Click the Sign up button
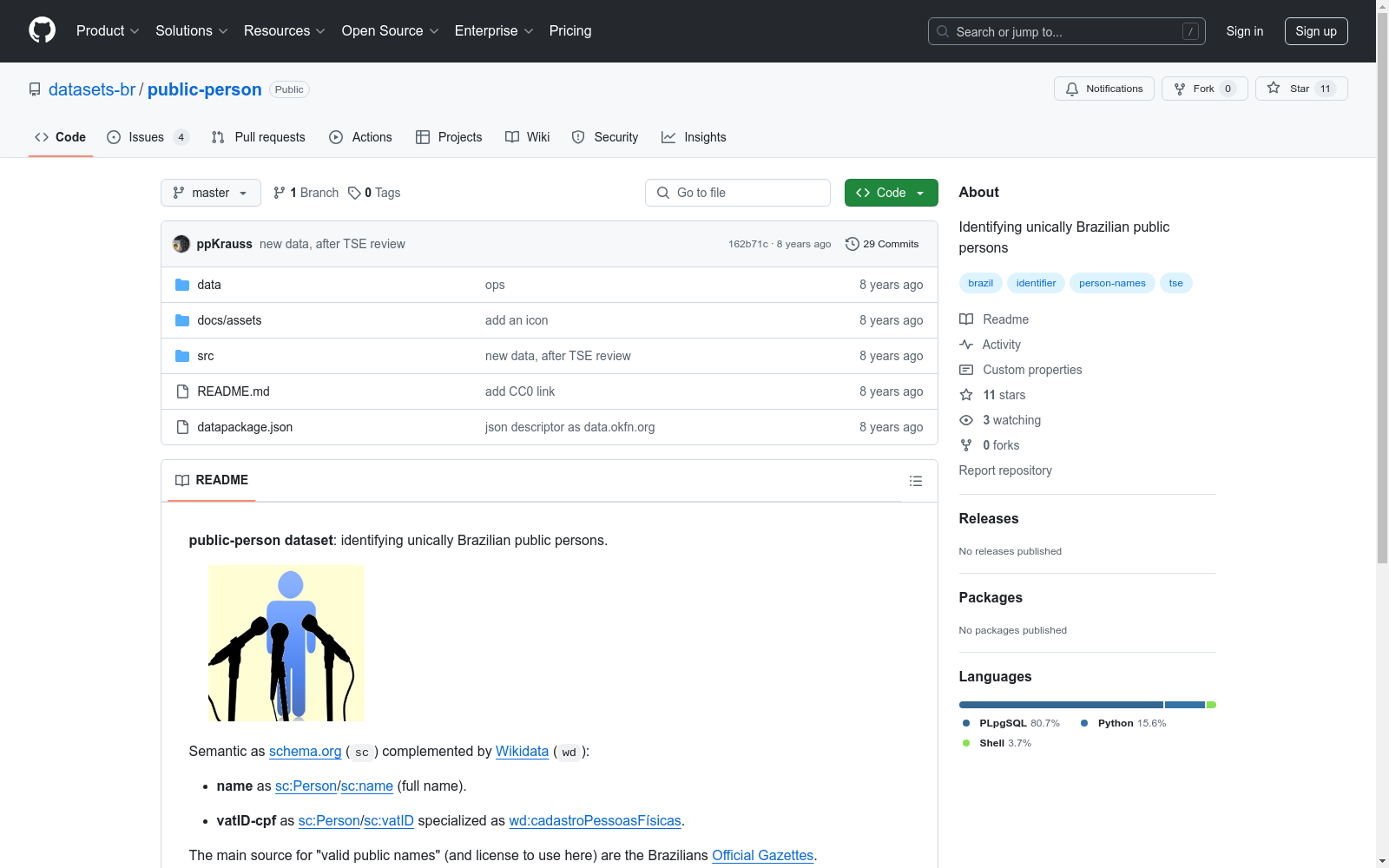Image resolution: width=1389 pixels, height=868 pixels. [x=1316, y=31]
